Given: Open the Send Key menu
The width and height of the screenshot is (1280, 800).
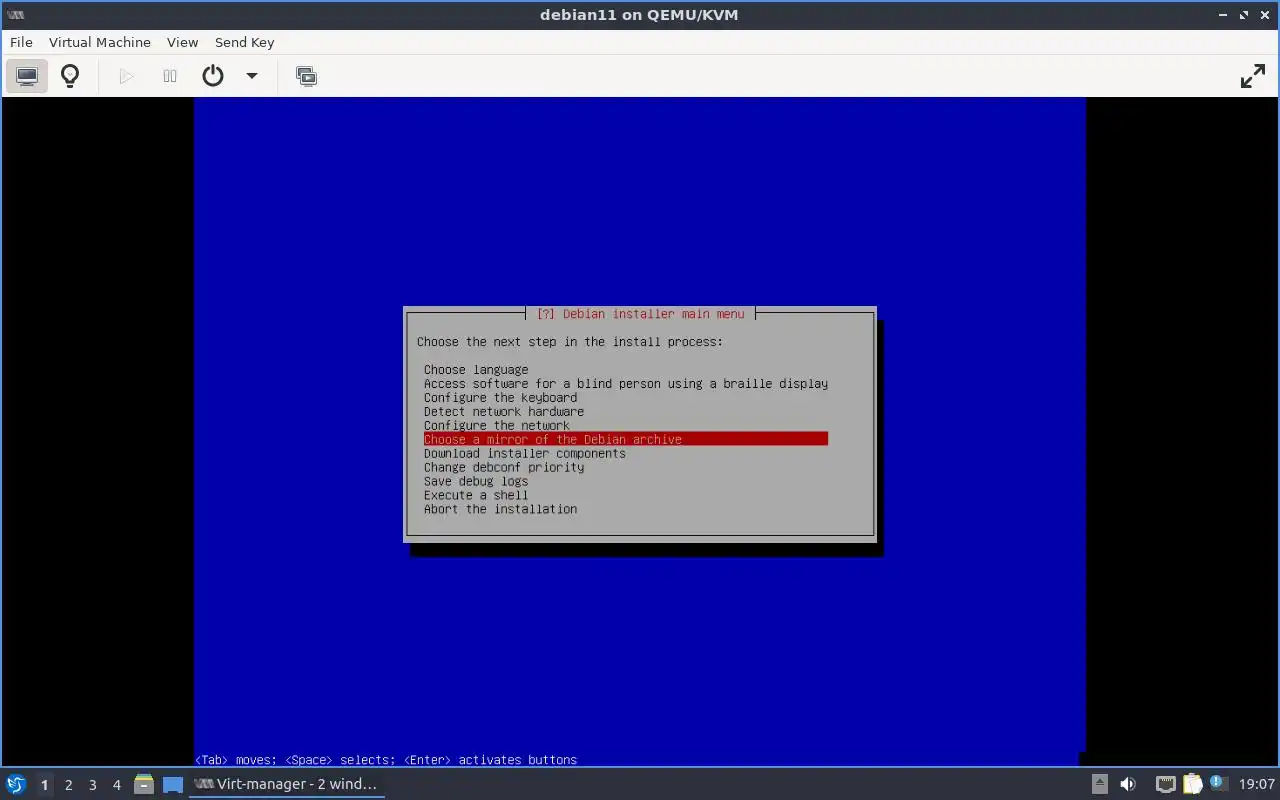Looking at the screenshot, I should point(244,42).
